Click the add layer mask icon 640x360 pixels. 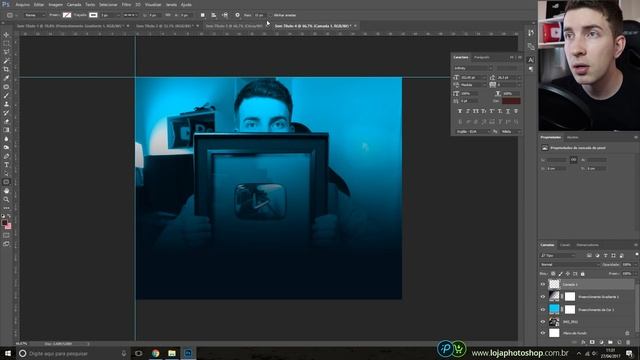click(592, 342)
